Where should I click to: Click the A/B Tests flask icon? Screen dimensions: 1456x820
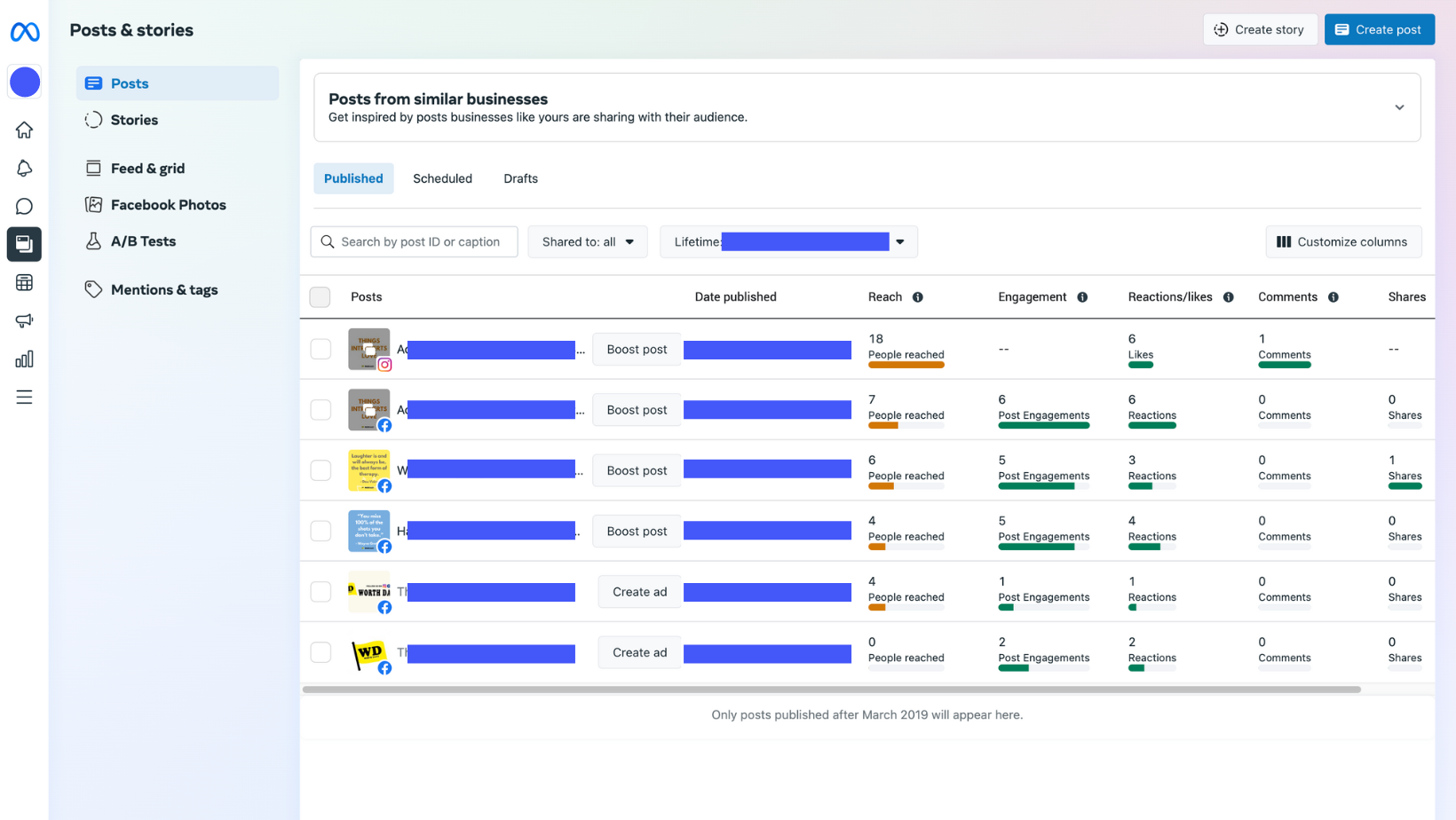click(x=93, y=240)
